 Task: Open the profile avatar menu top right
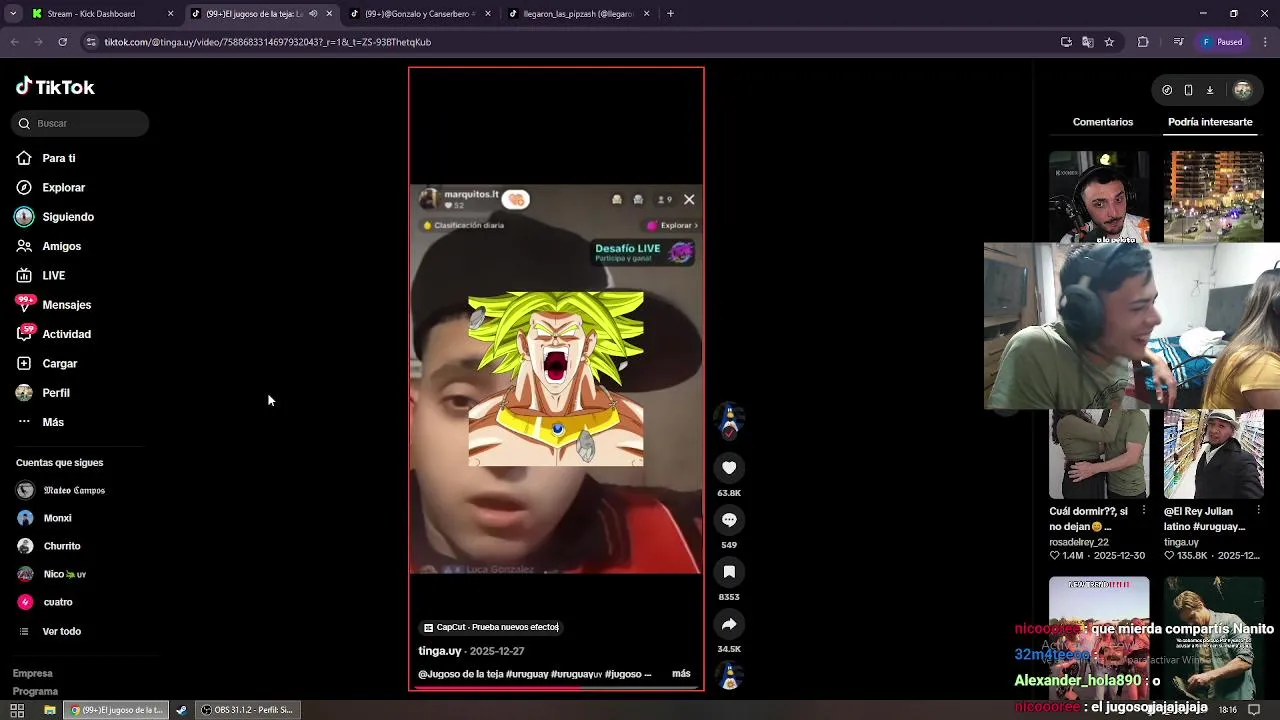click(x=1243, y=90)
